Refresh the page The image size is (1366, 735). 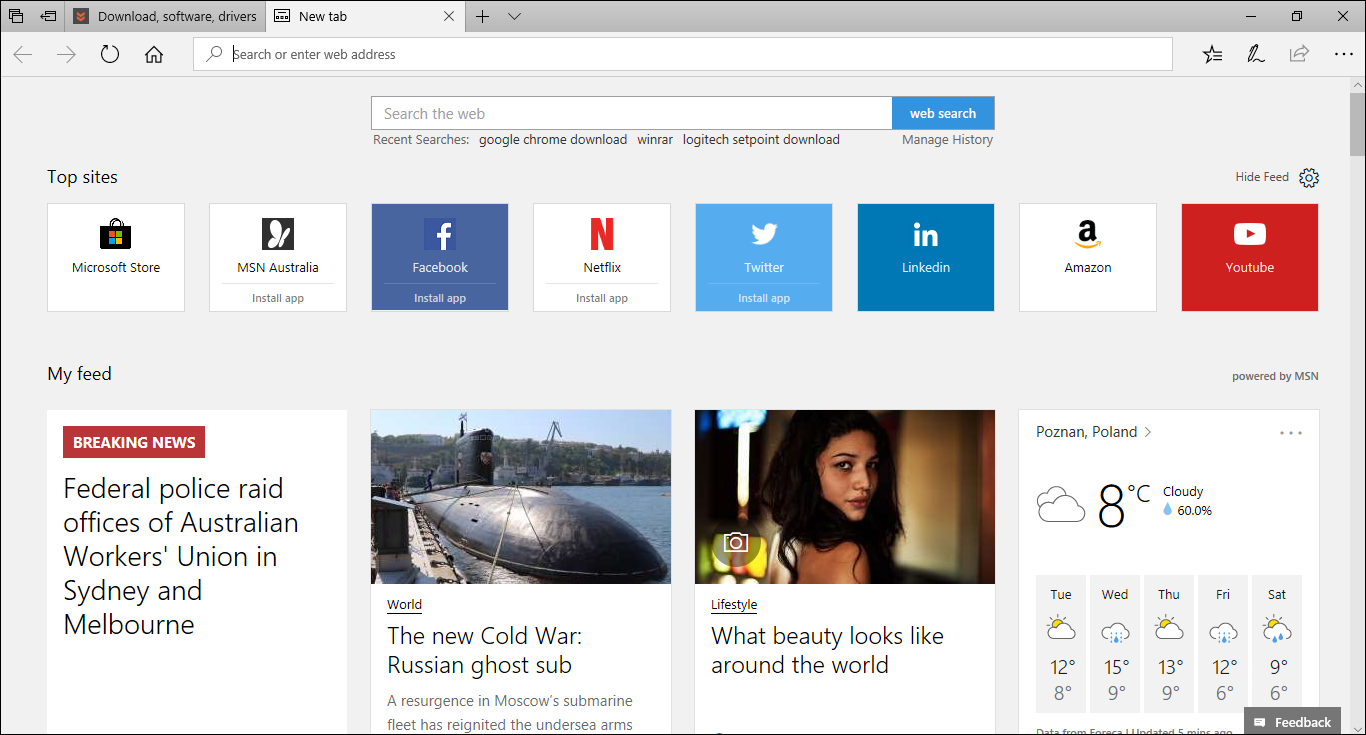110,55
